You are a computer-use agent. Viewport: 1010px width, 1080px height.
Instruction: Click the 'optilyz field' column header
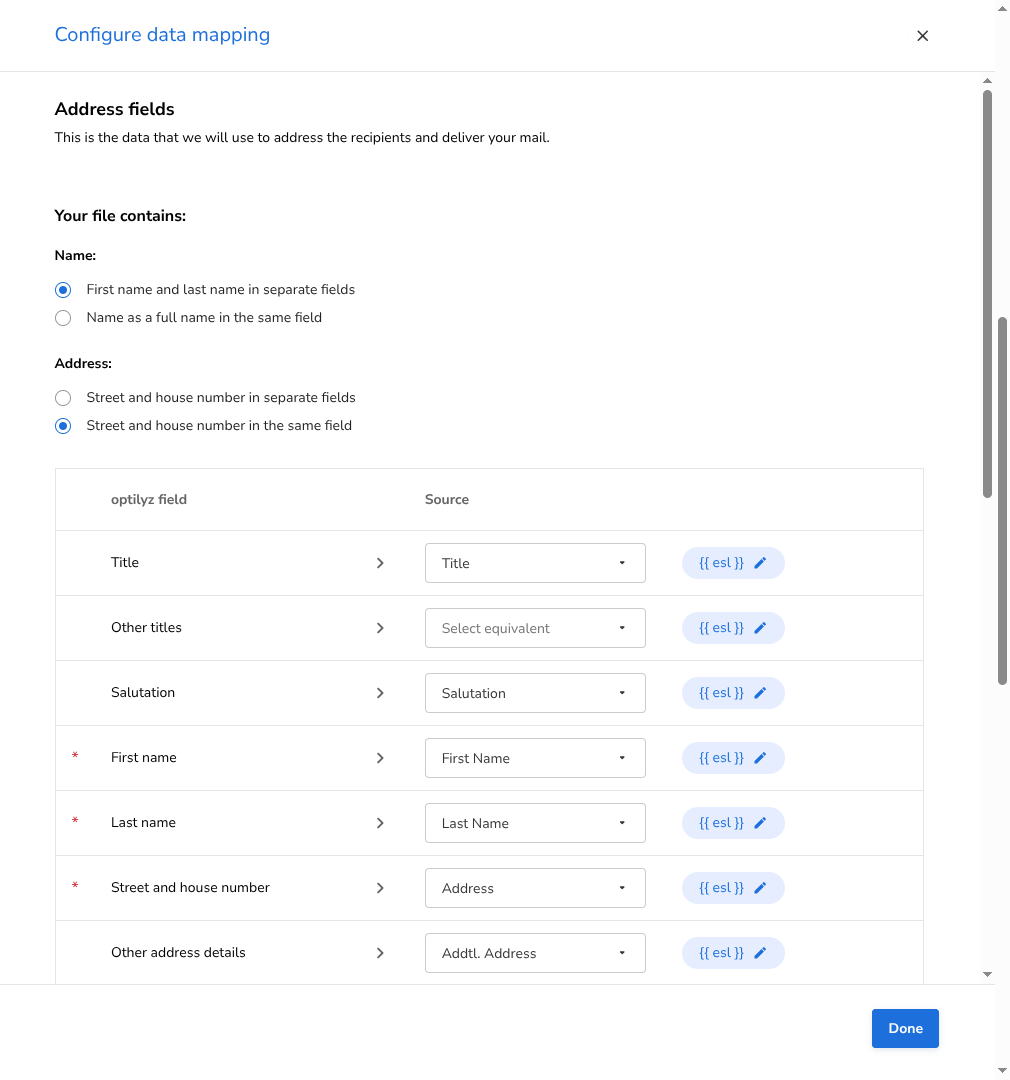coord(149,499)
